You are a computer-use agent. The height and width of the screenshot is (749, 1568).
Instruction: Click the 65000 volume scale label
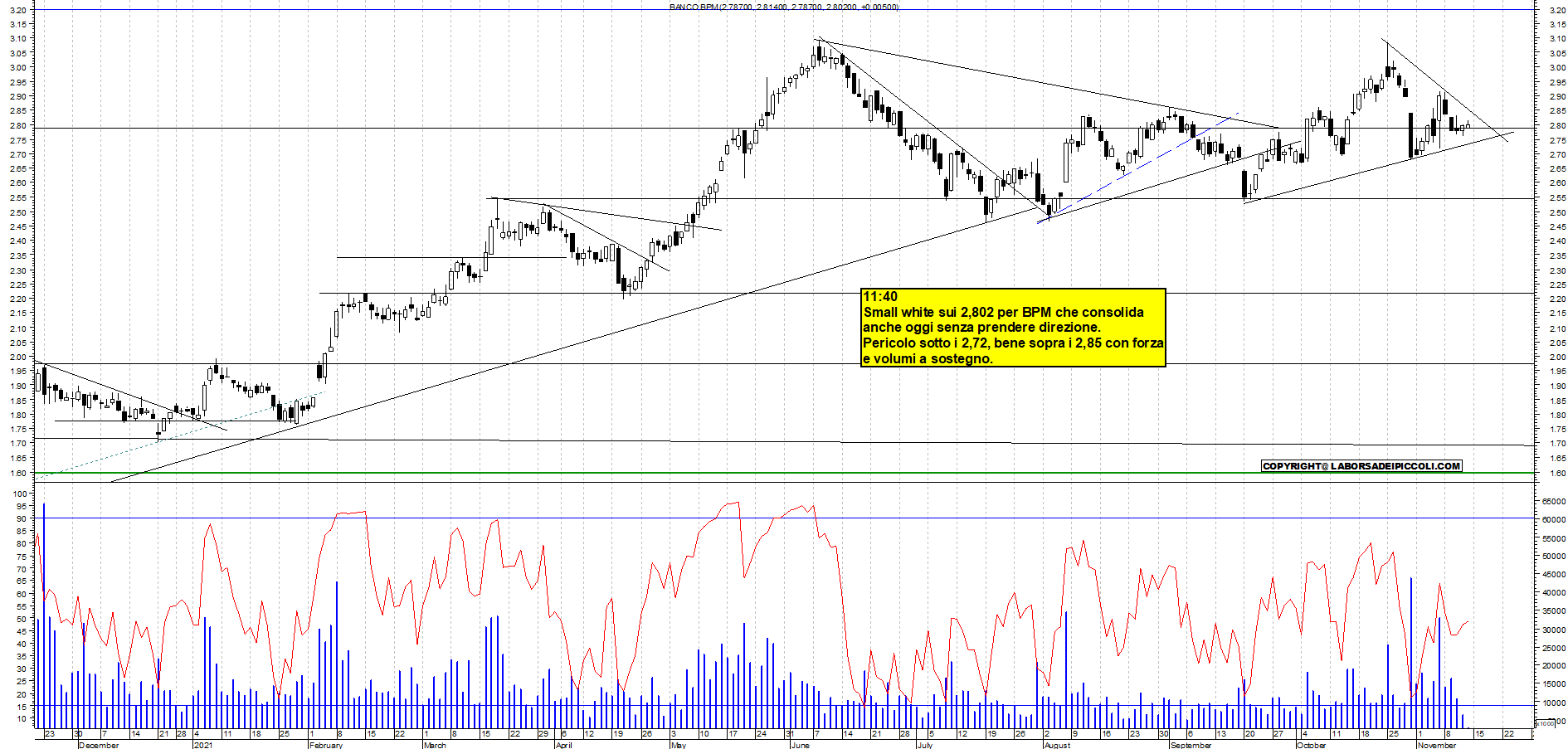coord(1553,502)
